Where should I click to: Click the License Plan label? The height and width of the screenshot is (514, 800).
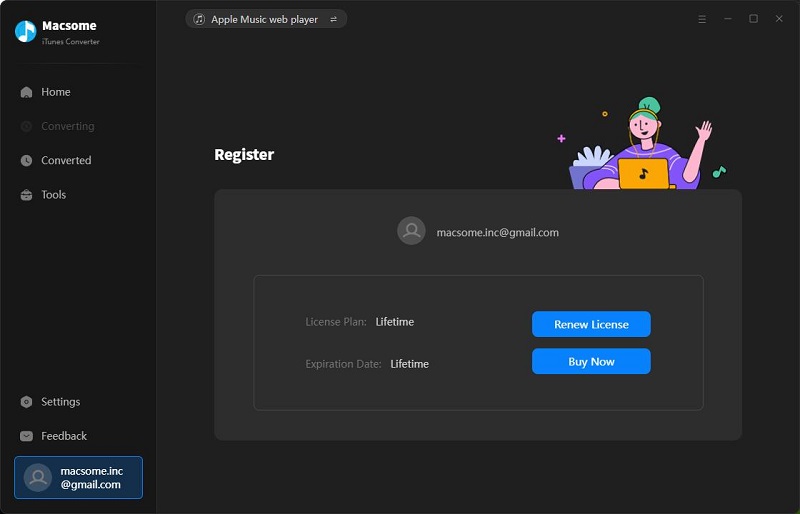click(336, 322)
